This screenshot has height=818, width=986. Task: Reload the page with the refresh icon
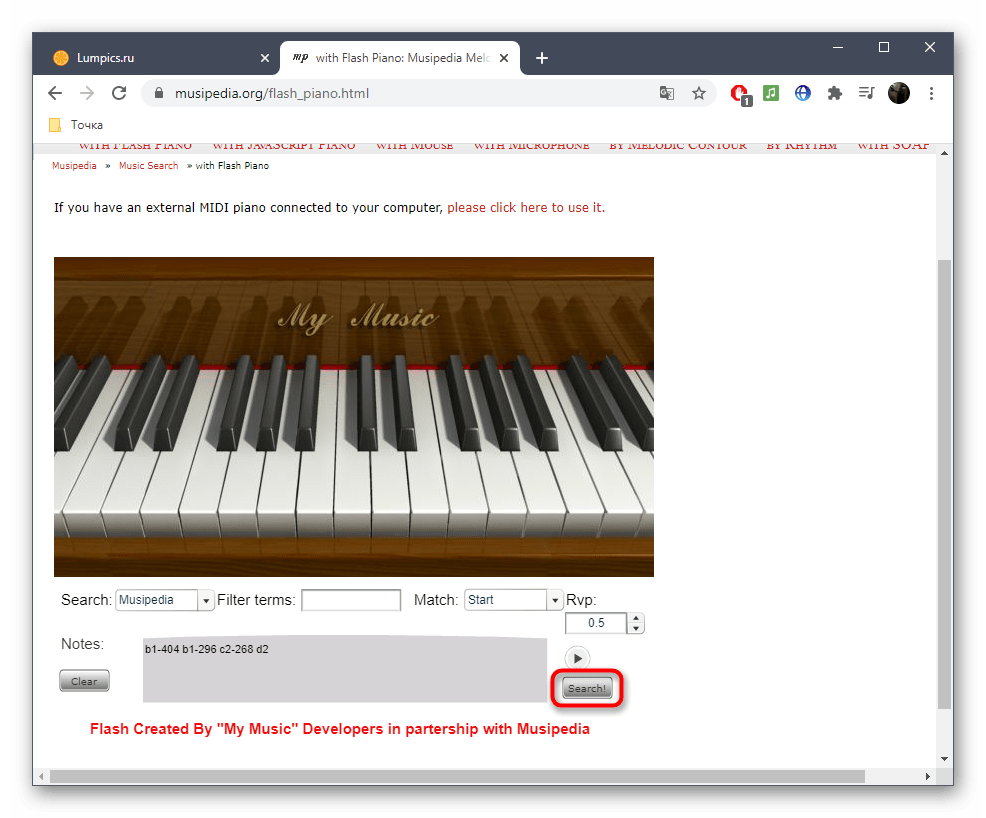pos(119,93)
